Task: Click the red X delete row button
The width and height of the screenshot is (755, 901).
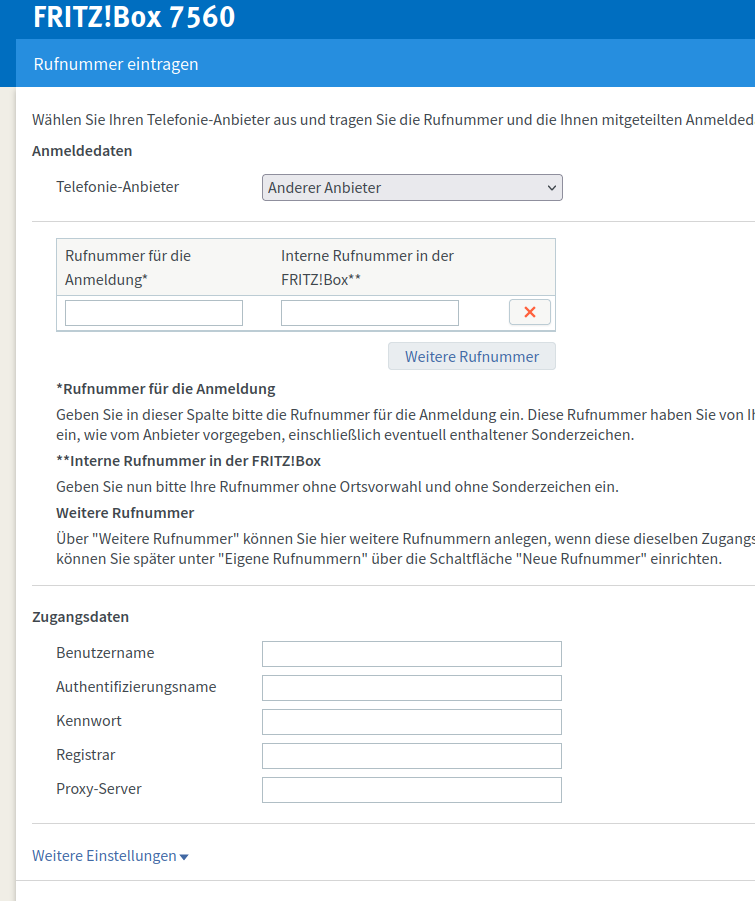Action: coord(530,312)
